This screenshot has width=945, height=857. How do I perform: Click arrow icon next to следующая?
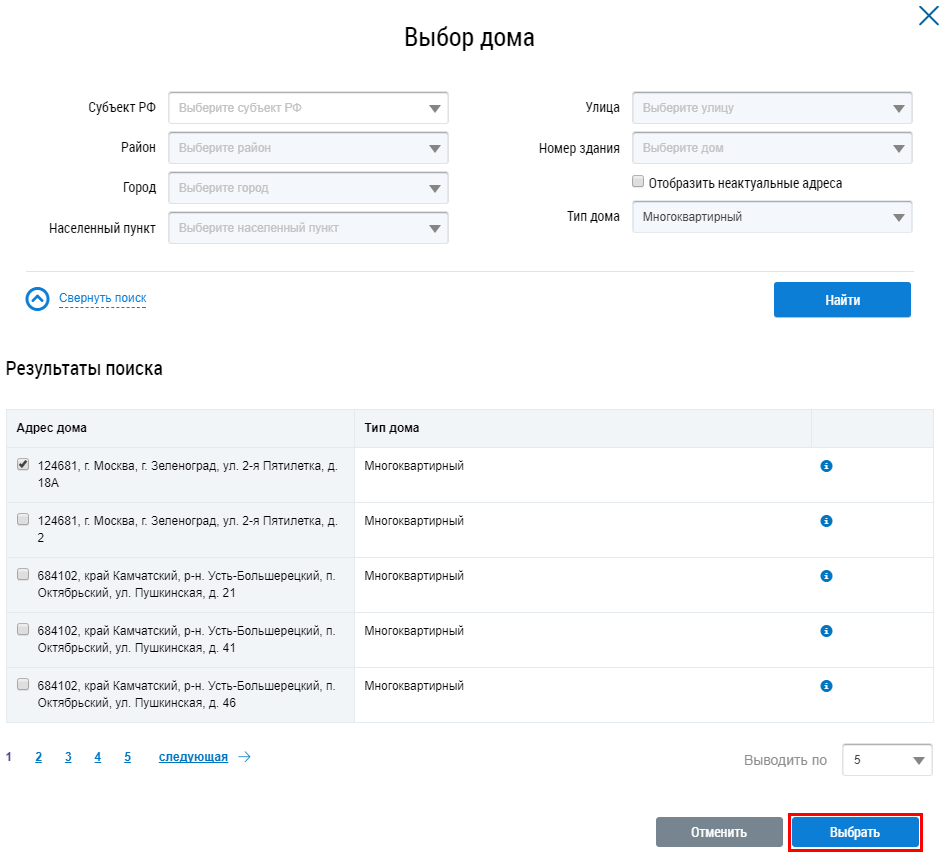point(244,757)
